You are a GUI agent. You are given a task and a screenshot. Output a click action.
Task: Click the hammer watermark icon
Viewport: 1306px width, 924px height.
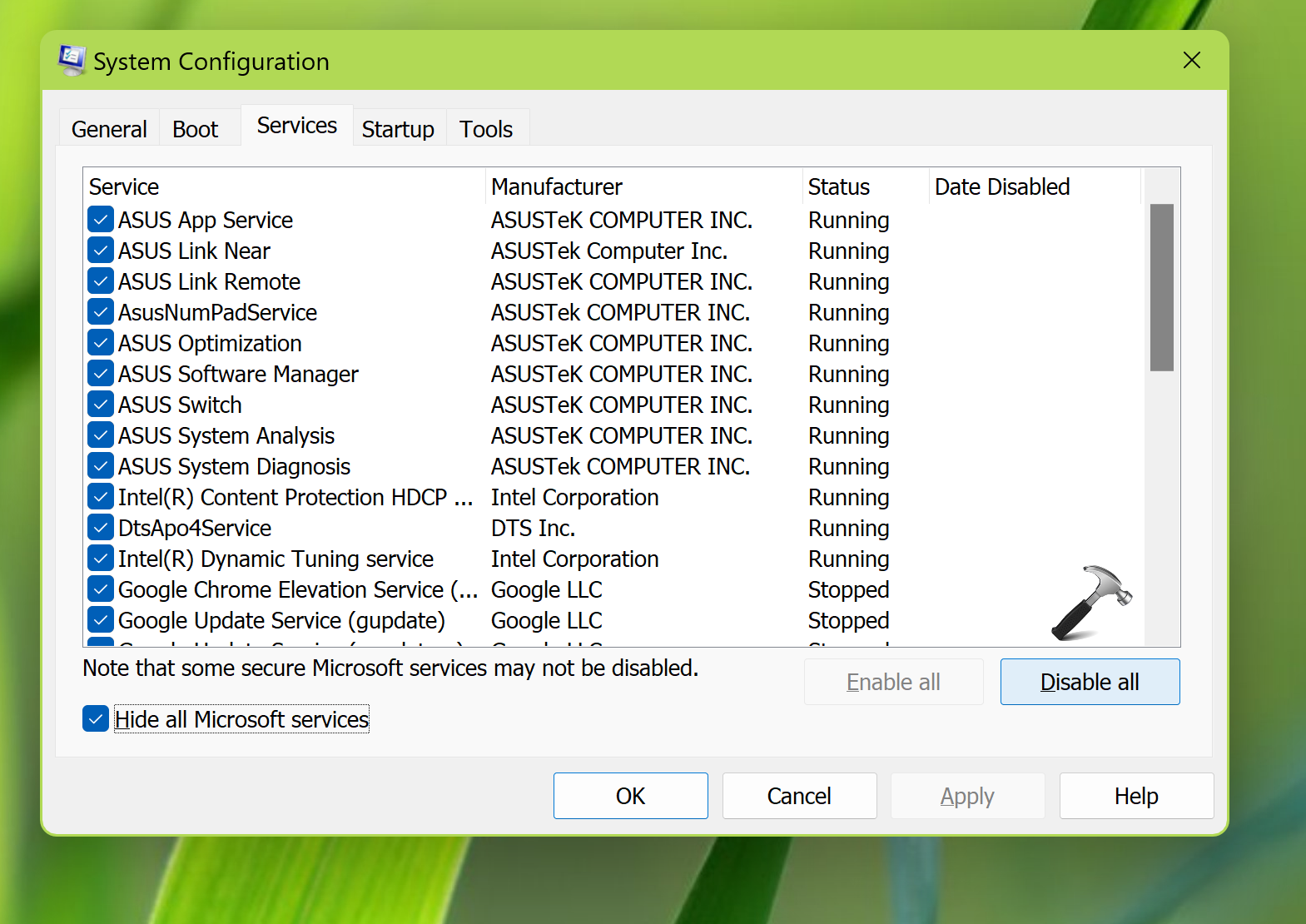click(1091, 604)
